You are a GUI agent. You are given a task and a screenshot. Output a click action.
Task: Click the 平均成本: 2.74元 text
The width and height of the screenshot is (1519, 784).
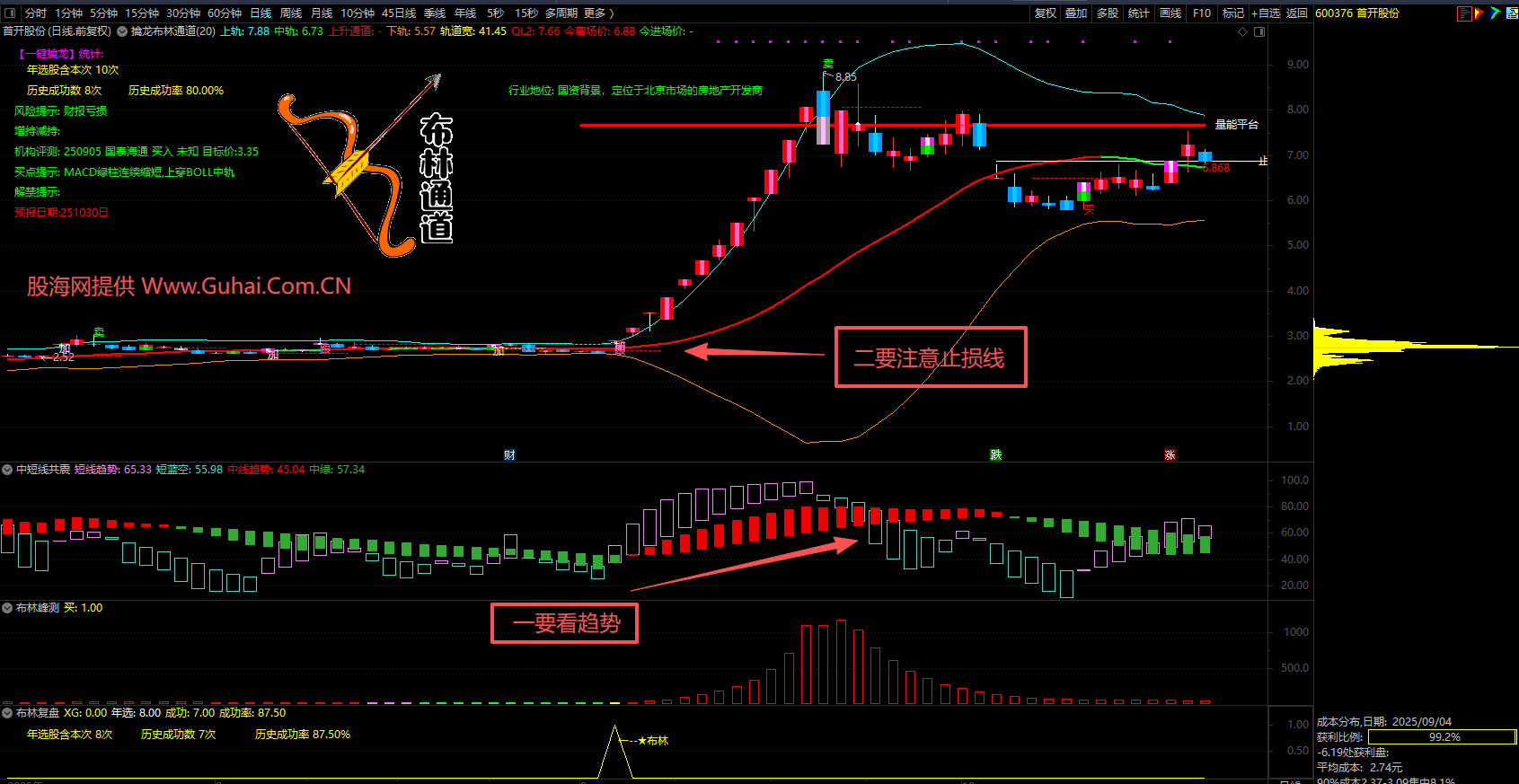click(1359, 768)
